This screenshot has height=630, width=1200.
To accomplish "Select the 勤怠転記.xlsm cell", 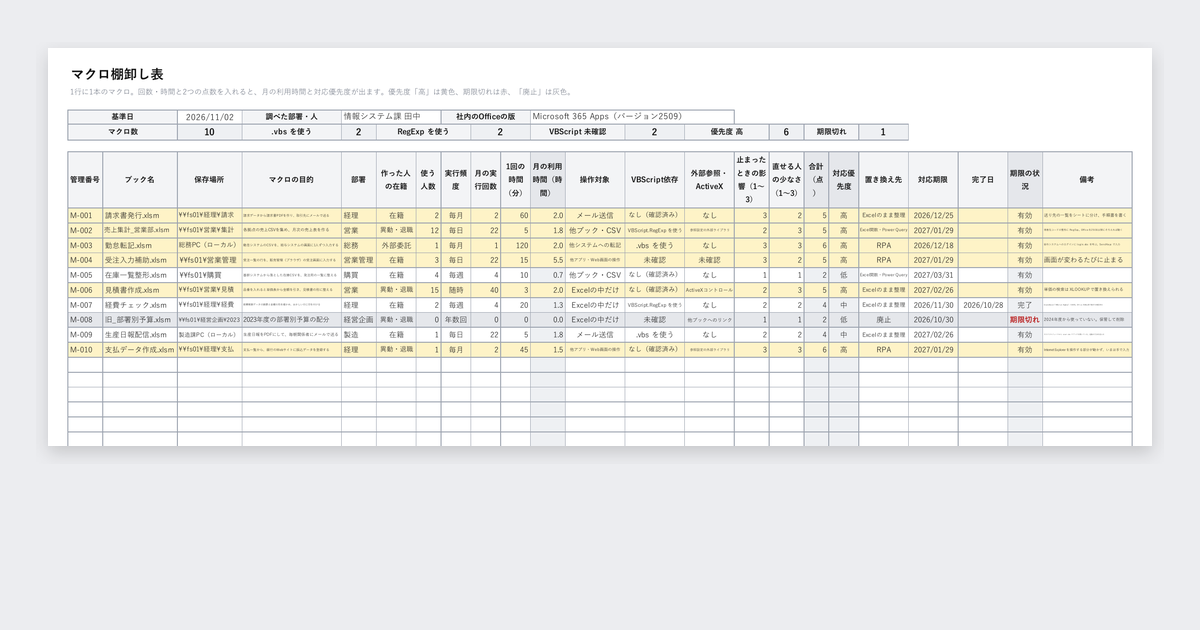I will (x=140, y=245).
